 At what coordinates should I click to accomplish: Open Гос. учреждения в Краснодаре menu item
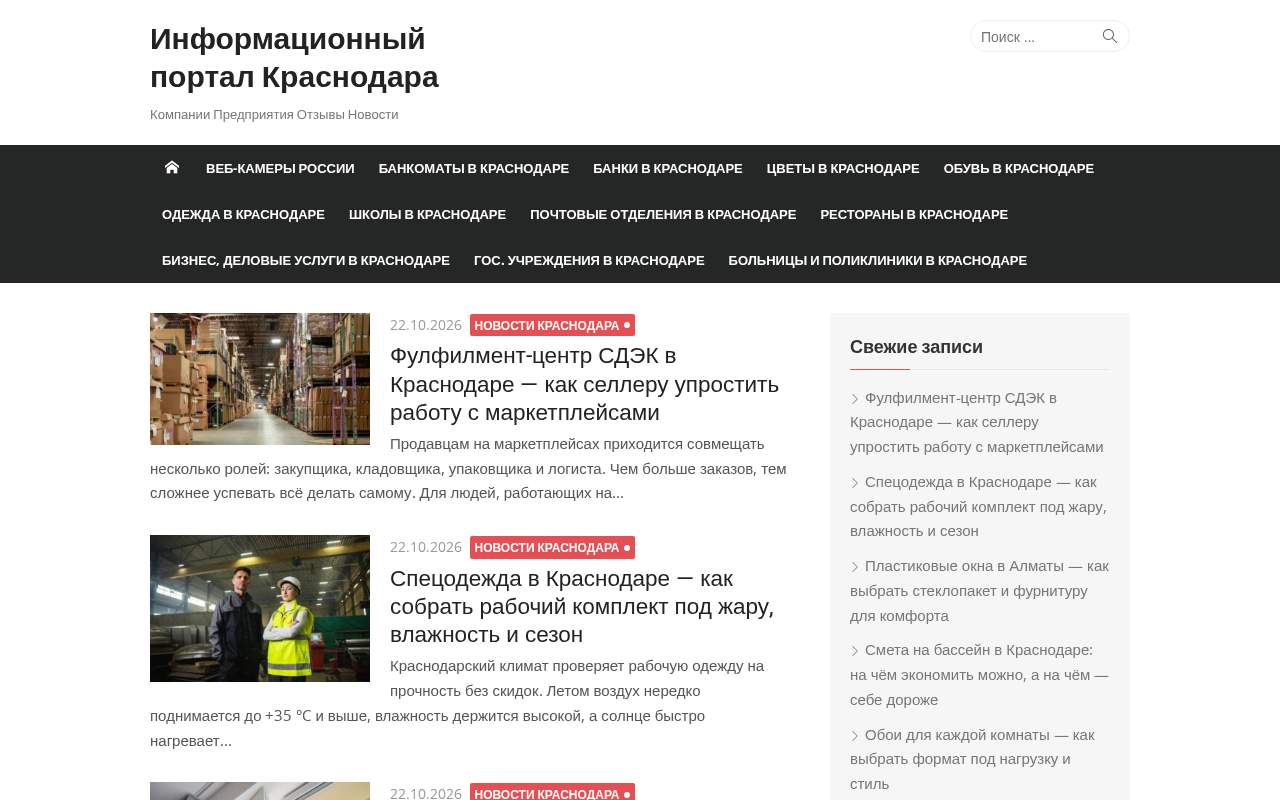pos(589,260)
